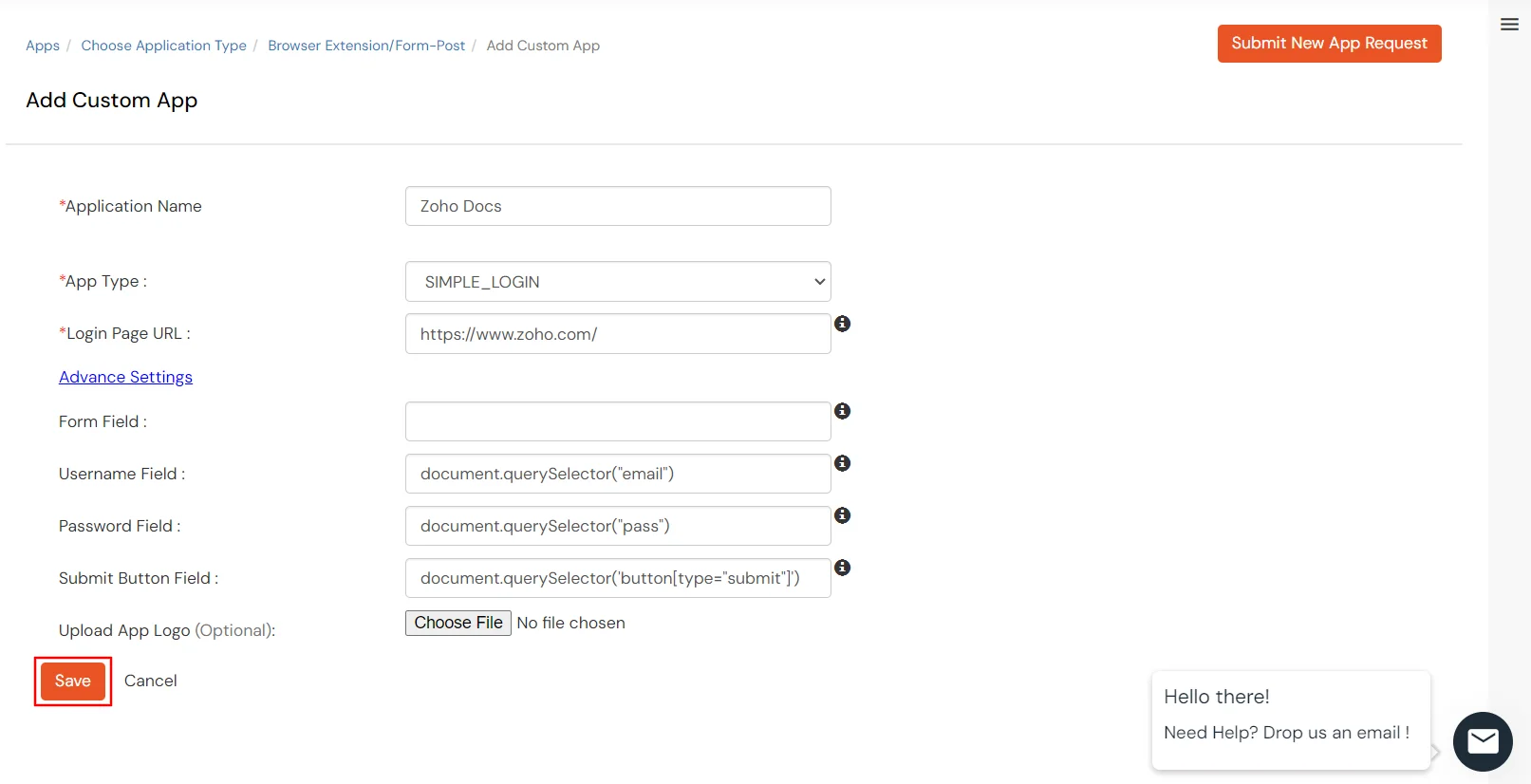1531x784 pixels.
Task: Open Advance Settings link
Action: coord(125,377)
